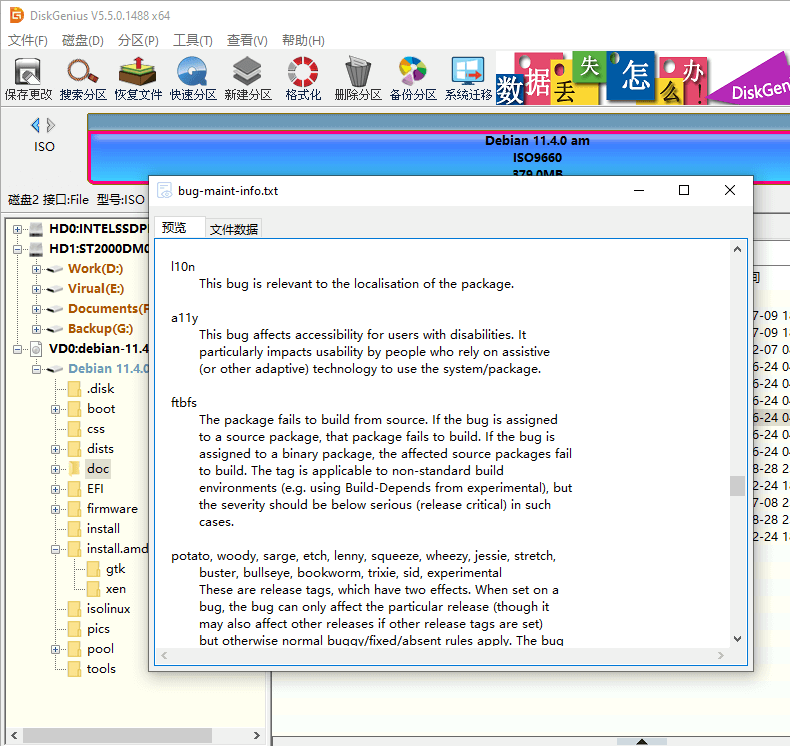Collapse the install.amd folder node
The height and width of the screenshot is (746, 790).
[x=56, y=549]
